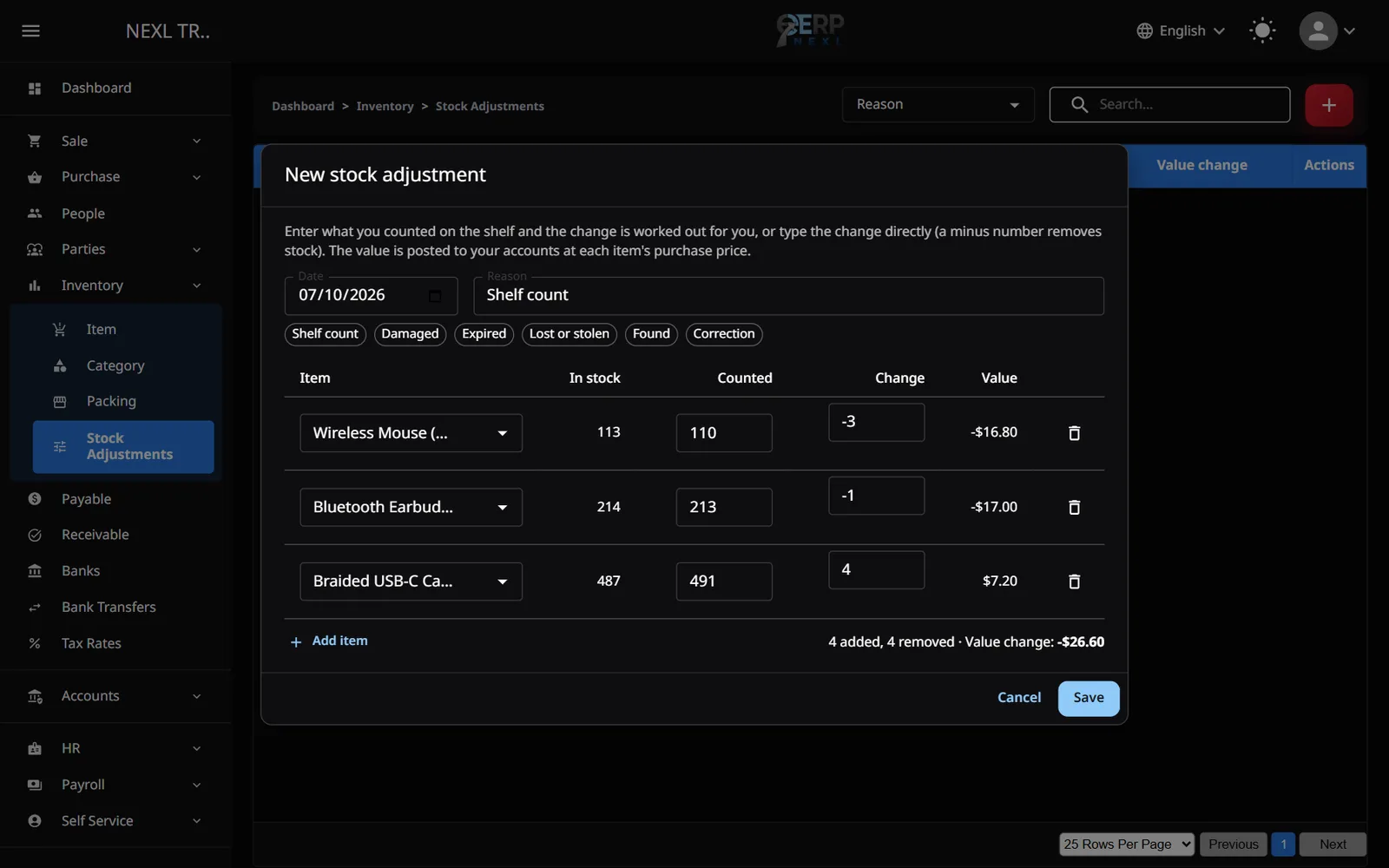This screenshot has height=868, width=1389.
Task: Click the People sidebar icon
Action: (x=35, y=214)
